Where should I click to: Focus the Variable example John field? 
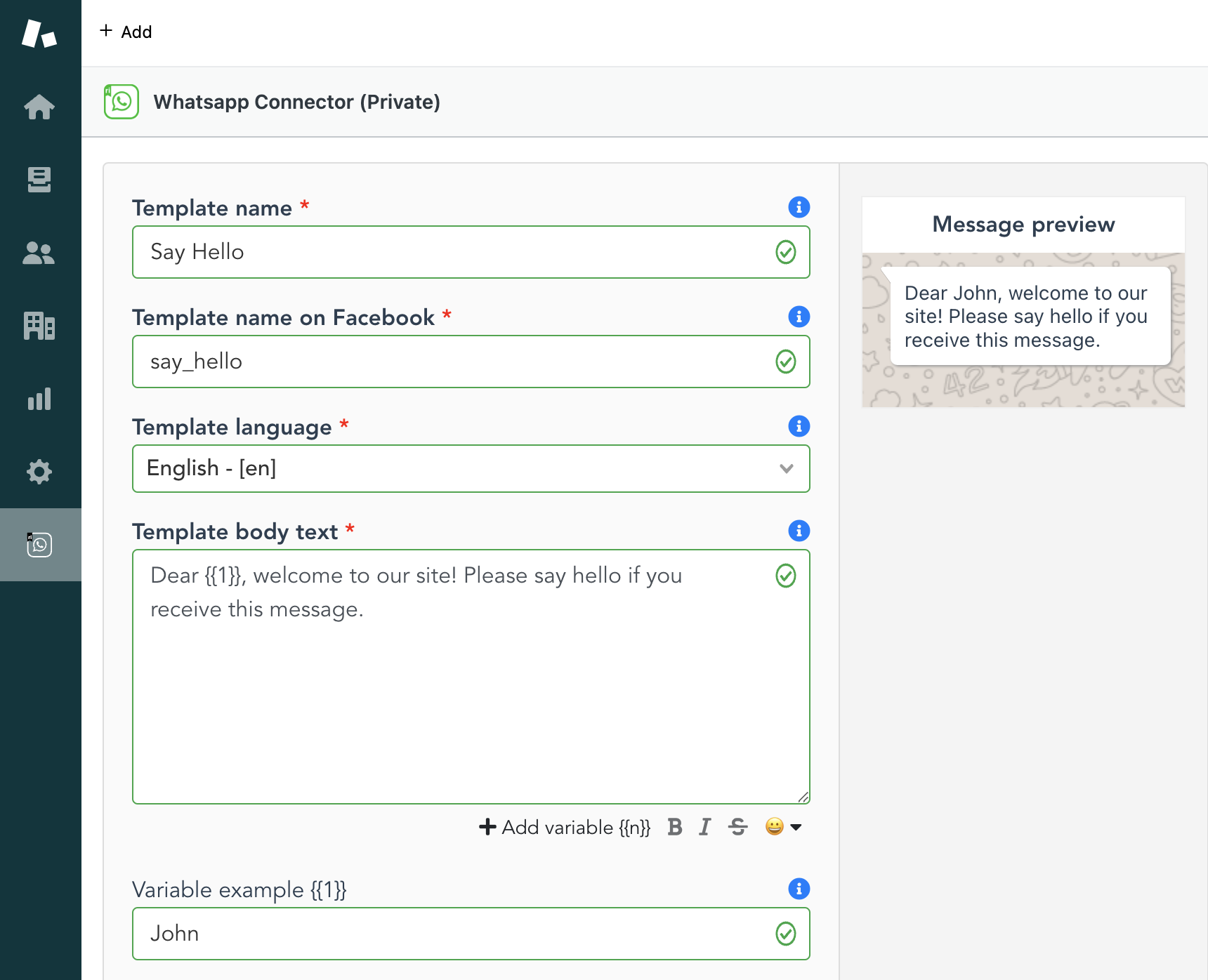tap(457, 934)
